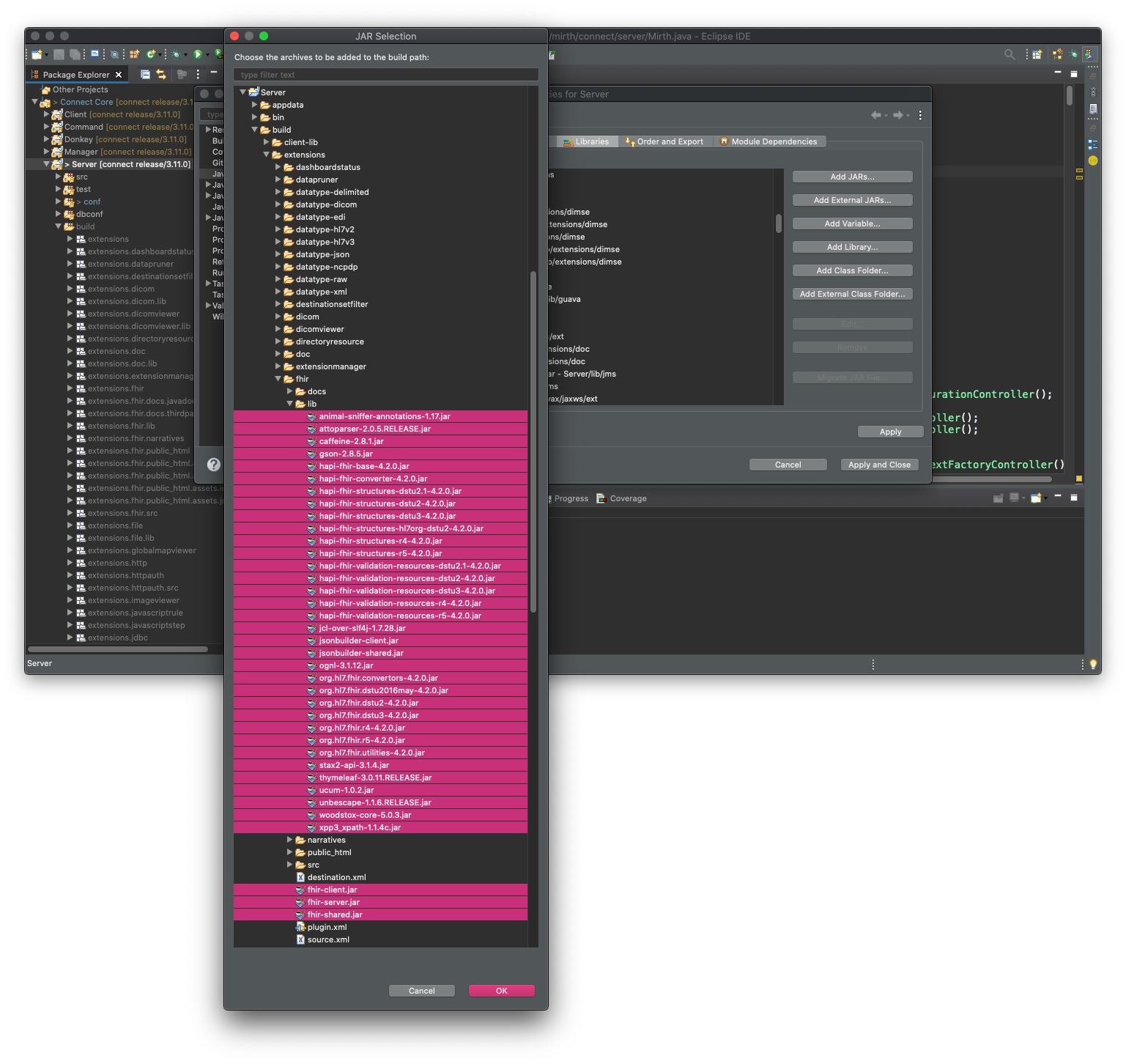The width and height of the screenshot is (1126, 1064).
Task: Click the lightbulb icon in status bar
Action: click(1093, 665)
